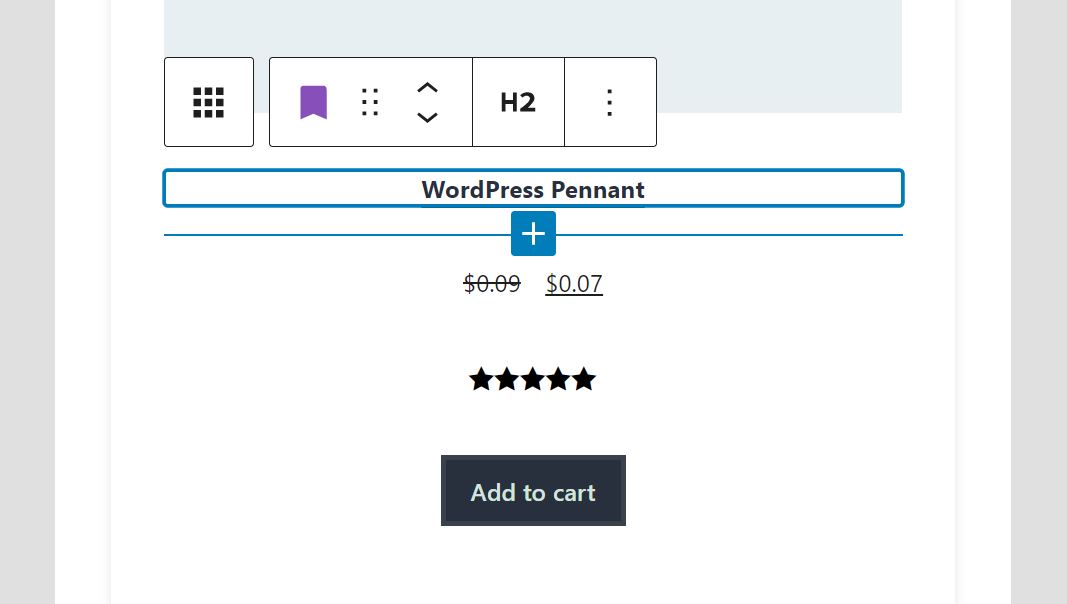
Task: Move the title block down with the chevron
Action: click(427, 118)
